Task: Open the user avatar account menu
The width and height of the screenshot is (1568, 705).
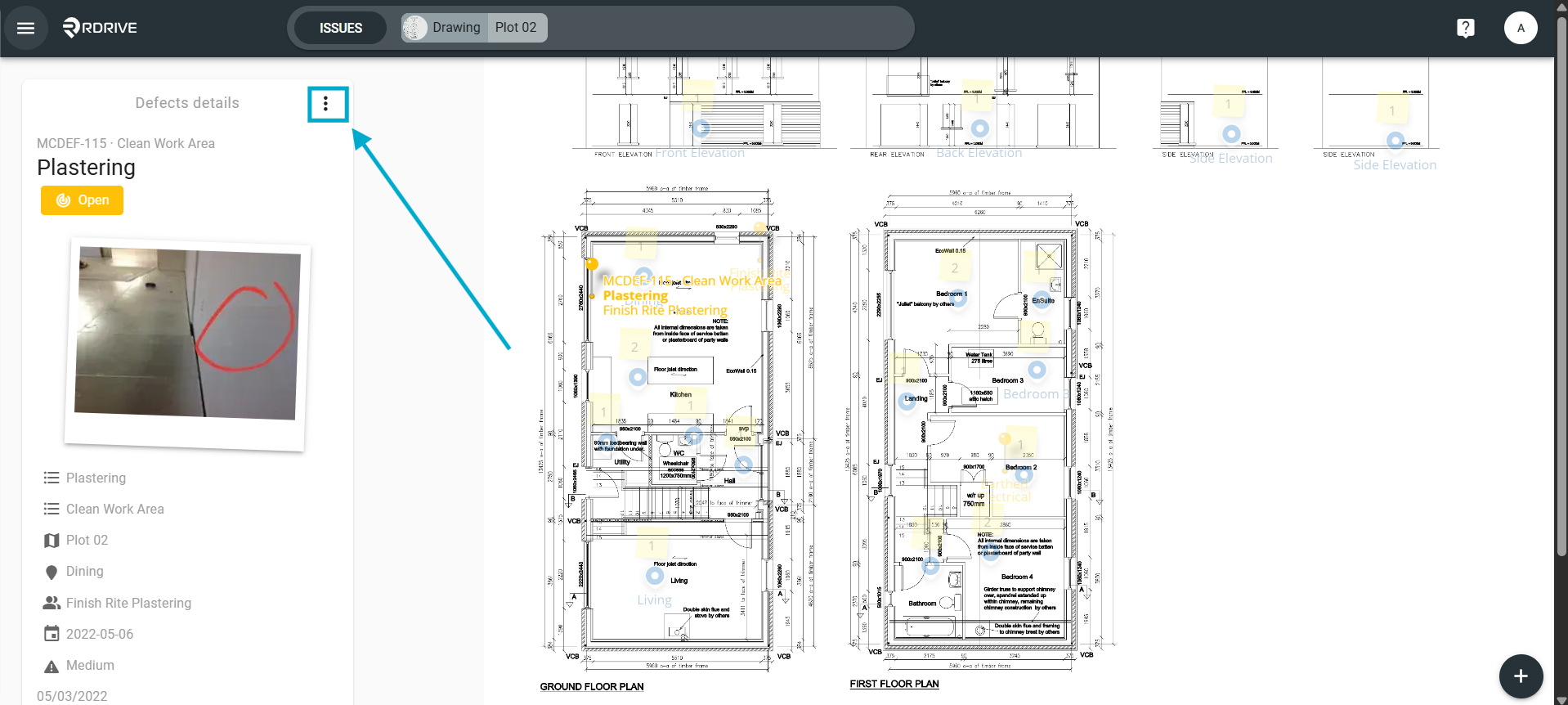Action: point(1521,28)
